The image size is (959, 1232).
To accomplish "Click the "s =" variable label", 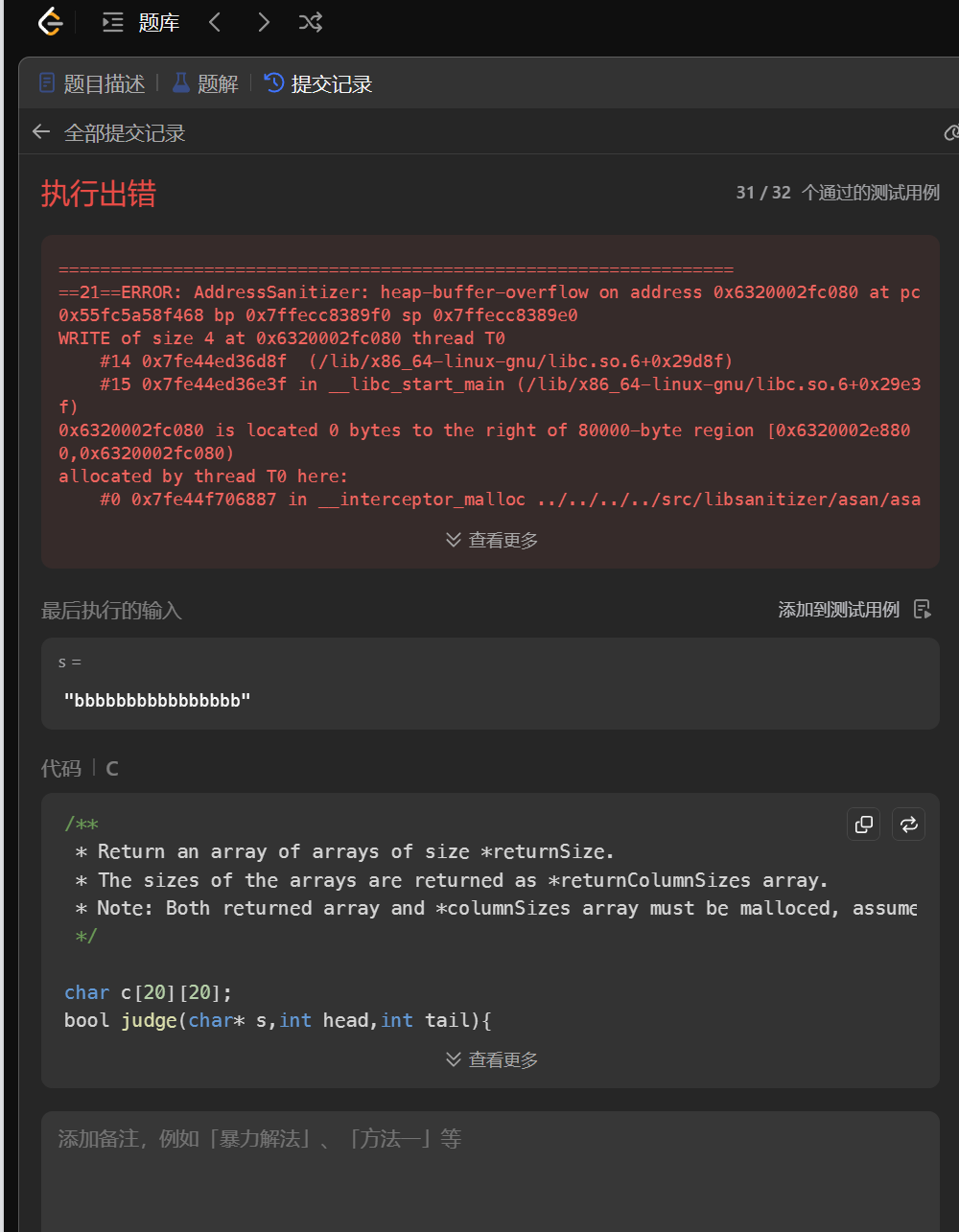I will click(x=70, y=662).
